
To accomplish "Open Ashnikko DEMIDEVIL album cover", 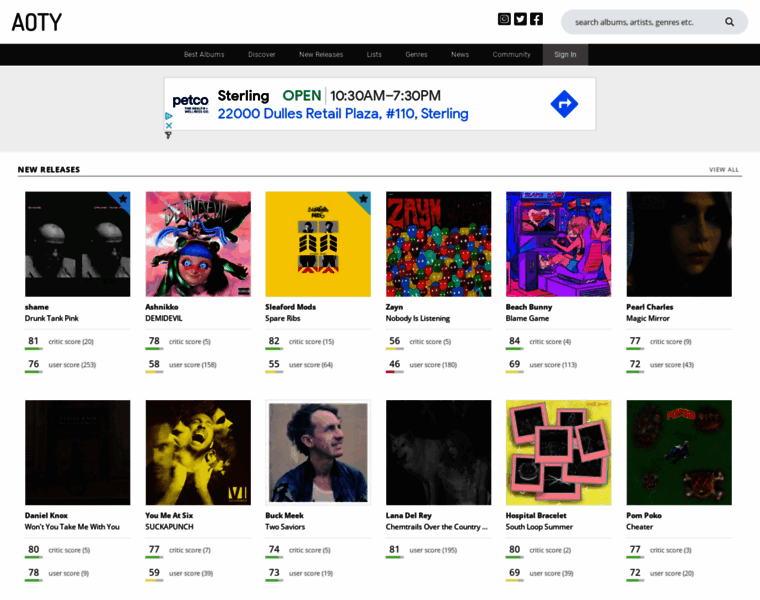I will [198, 244].
